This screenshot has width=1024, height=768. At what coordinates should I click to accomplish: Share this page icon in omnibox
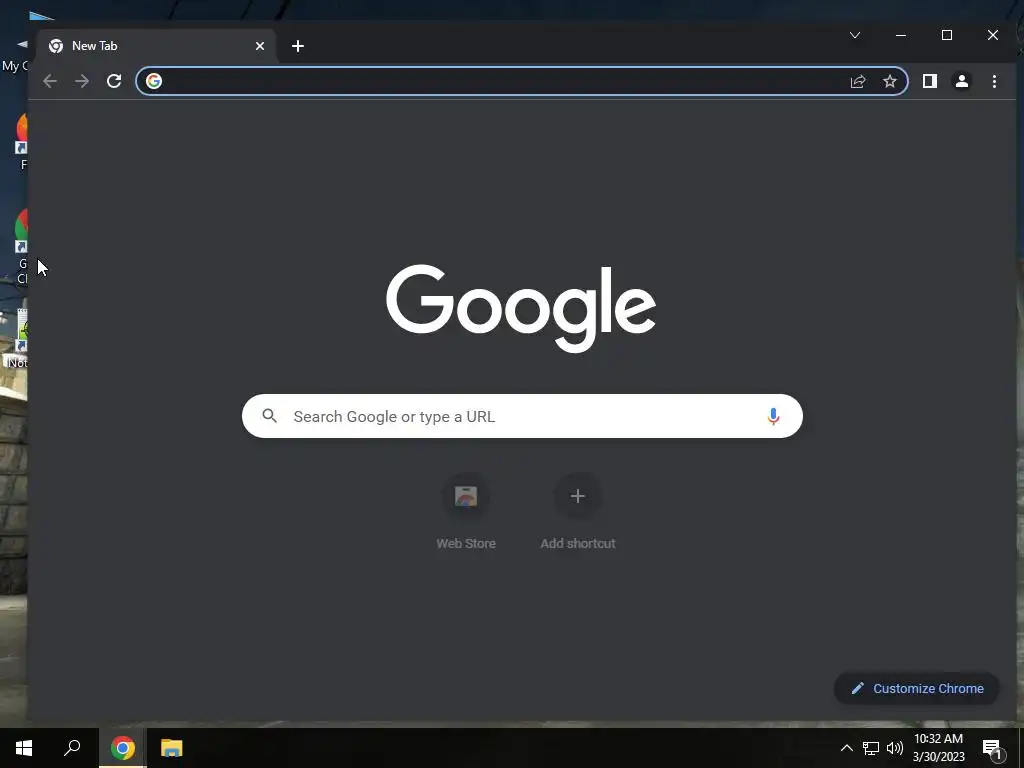(858, 81)
